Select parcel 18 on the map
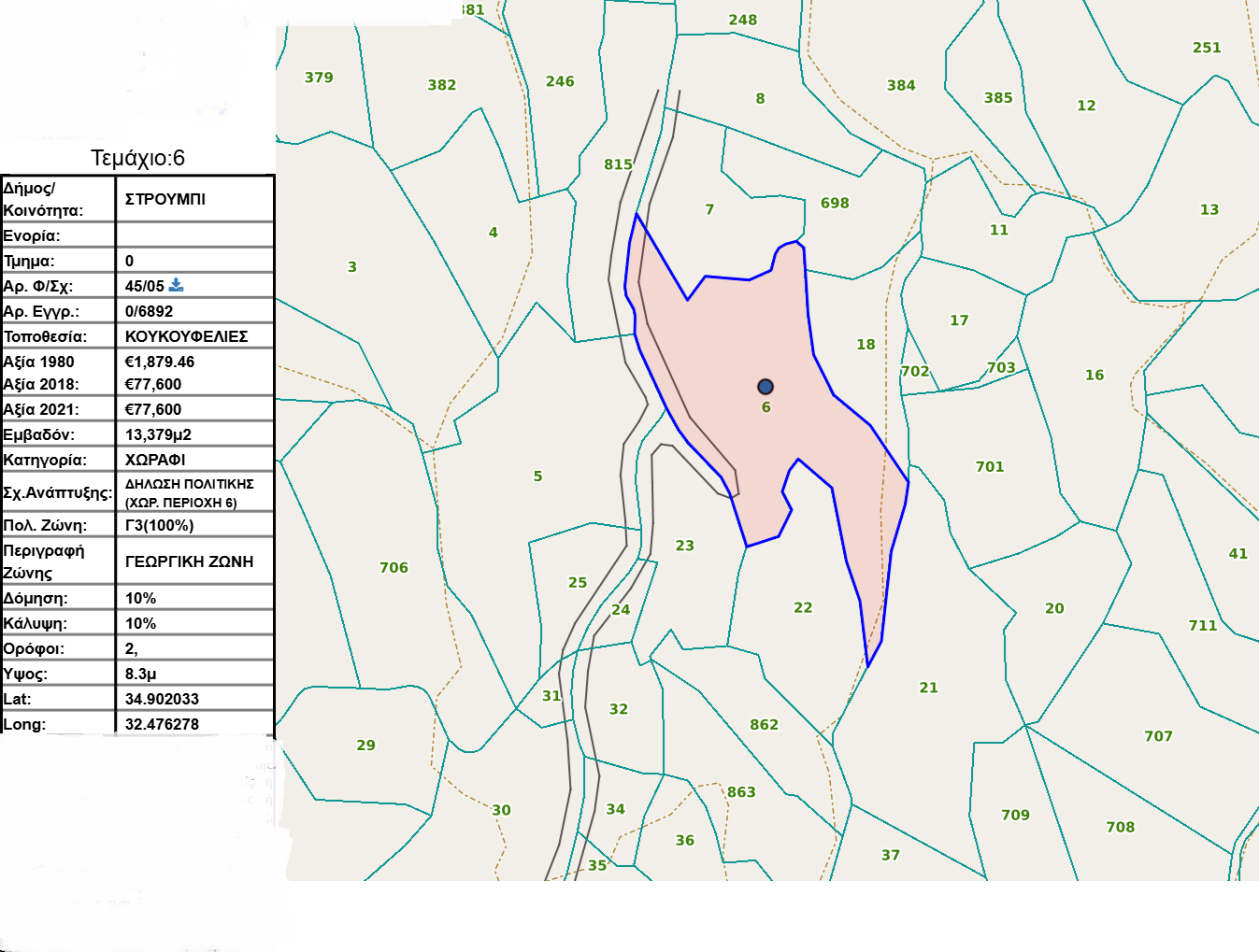The width and height of the screenshot is (1259, 952). 866,344
